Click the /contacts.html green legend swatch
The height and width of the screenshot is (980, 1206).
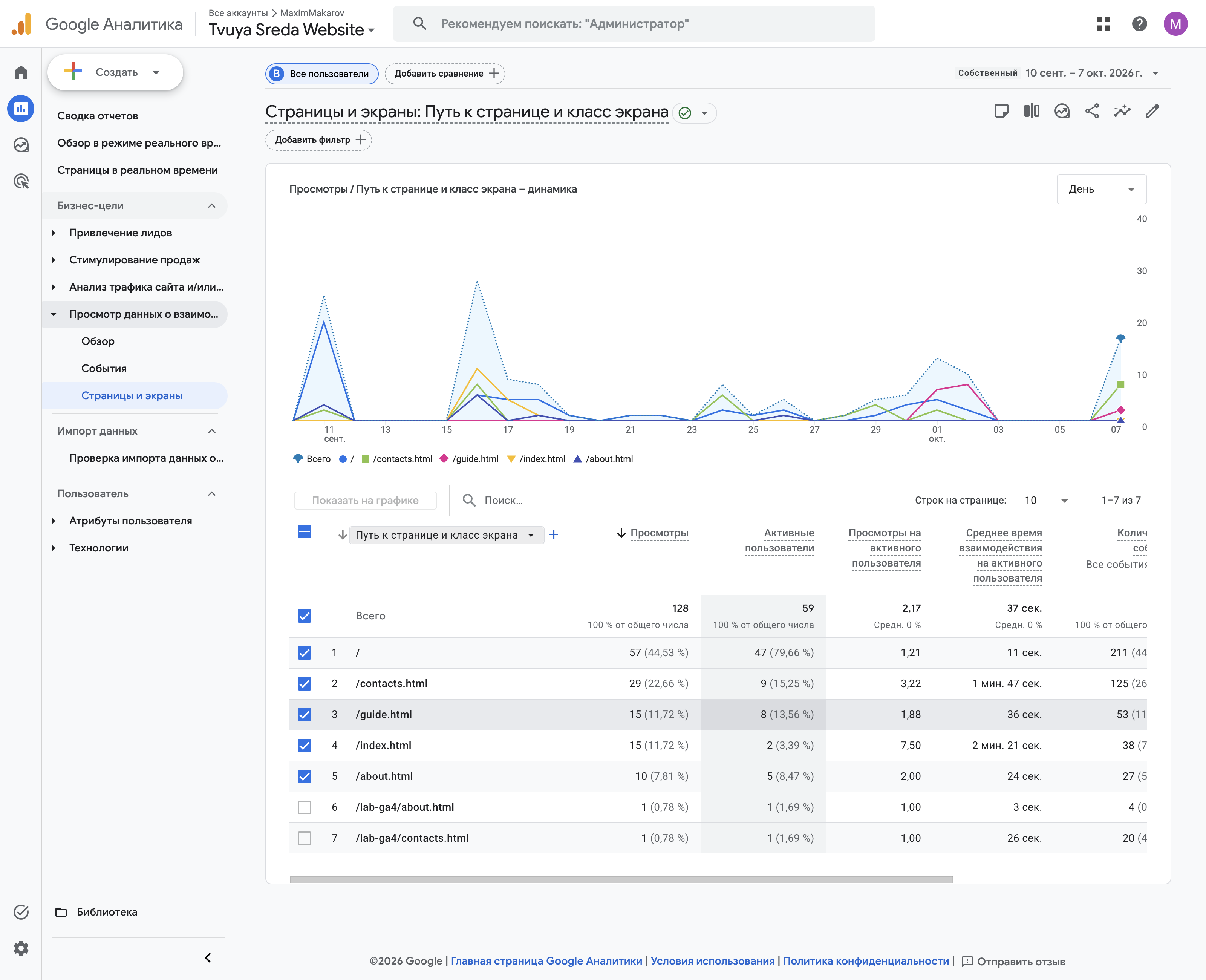365,459
